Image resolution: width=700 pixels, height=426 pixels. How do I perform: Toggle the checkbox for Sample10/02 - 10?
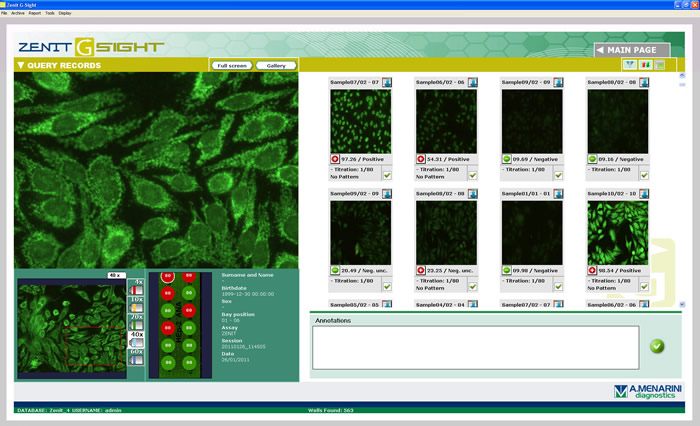point(644,286)
